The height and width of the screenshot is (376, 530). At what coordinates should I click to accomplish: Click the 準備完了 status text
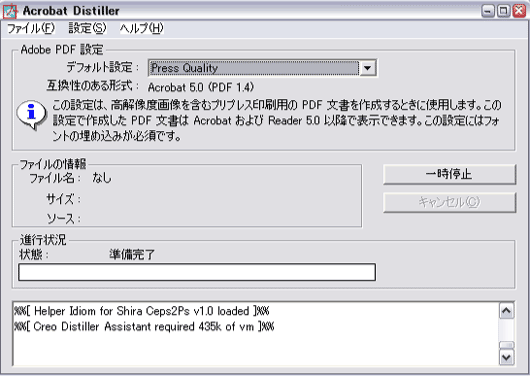pyautogui.click(x=132, y=254)
